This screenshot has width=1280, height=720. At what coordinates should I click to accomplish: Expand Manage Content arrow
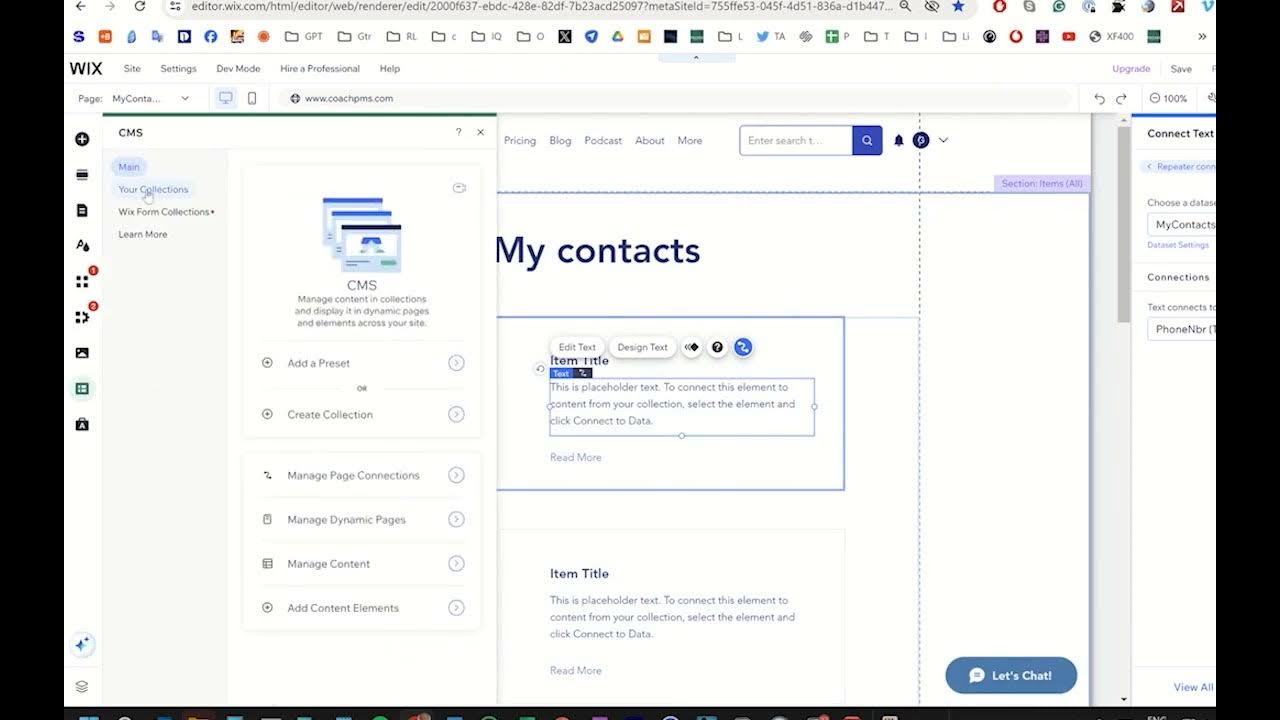(456, 564)
